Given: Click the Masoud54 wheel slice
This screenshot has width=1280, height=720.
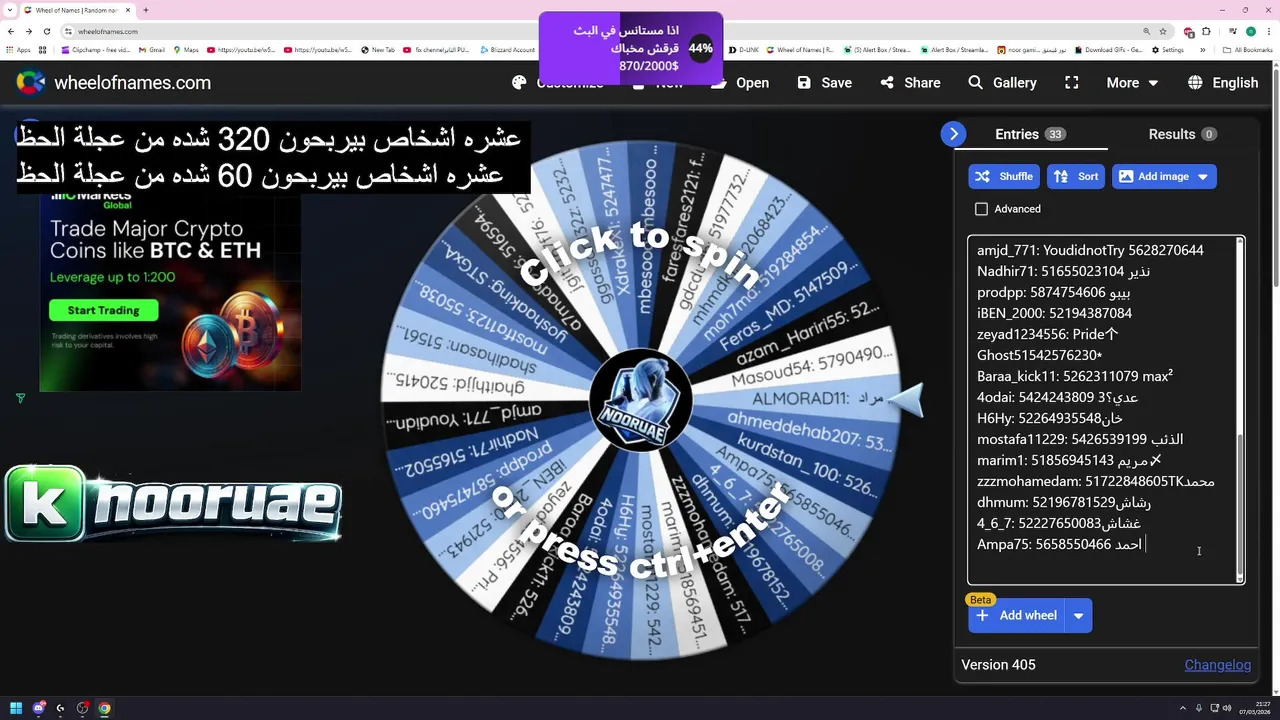Looking at the screenshot, I should [810, 367].
